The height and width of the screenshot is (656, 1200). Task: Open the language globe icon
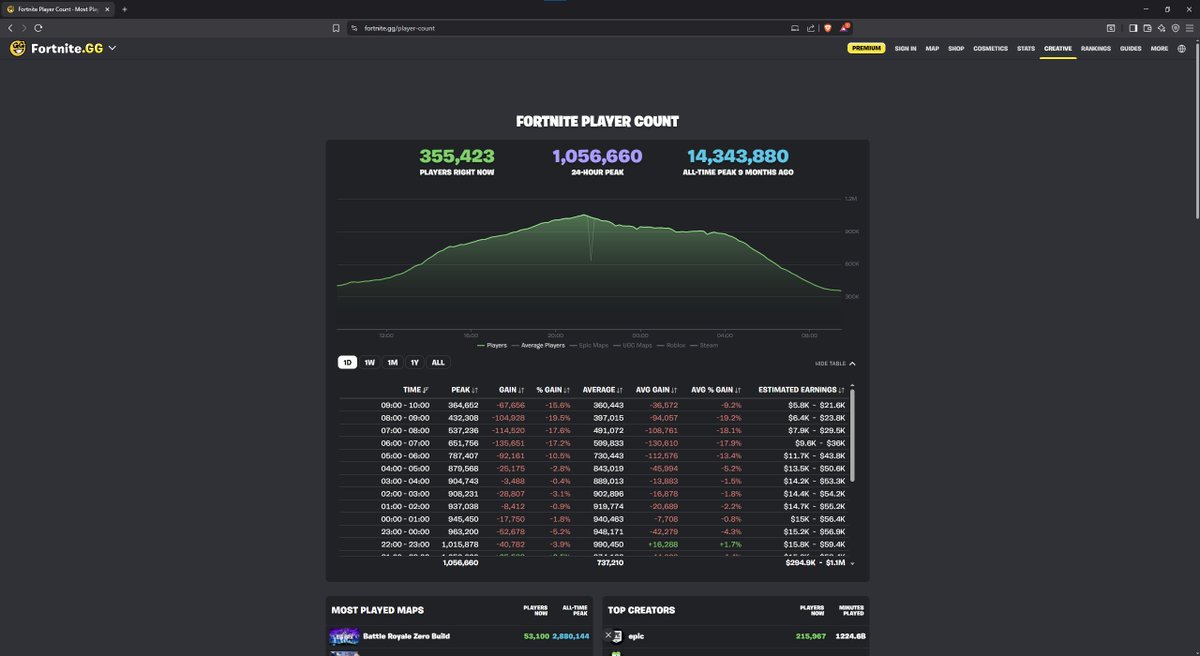pos(1182,48)
